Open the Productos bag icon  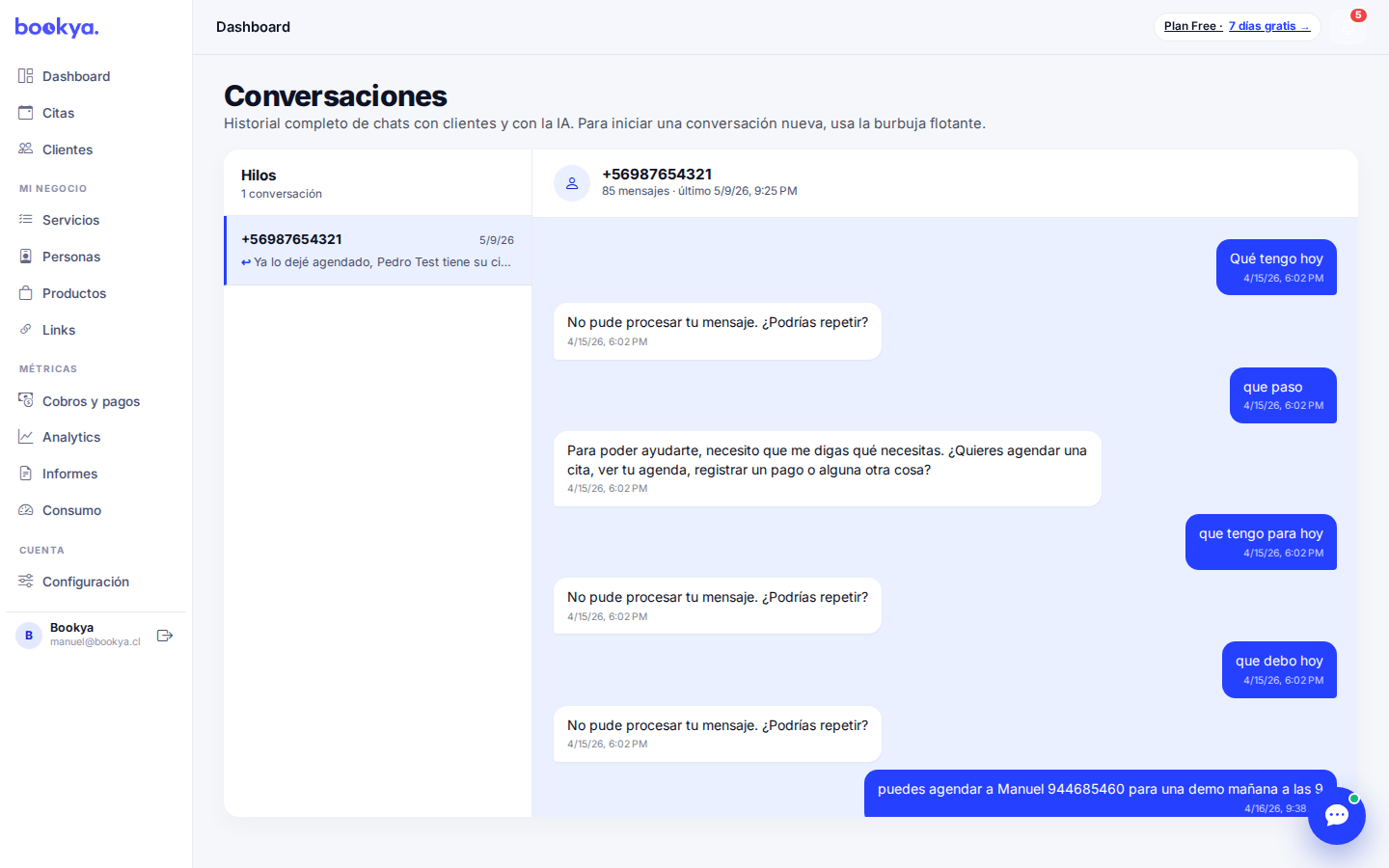coord(26,293)
